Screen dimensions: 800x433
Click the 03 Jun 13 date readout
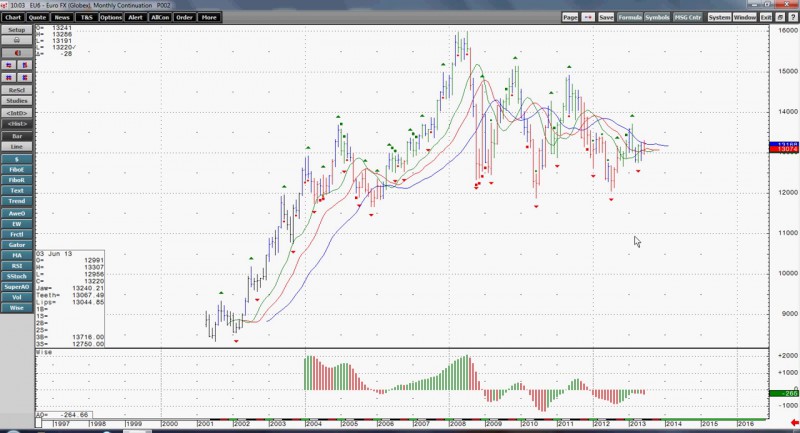54,253
